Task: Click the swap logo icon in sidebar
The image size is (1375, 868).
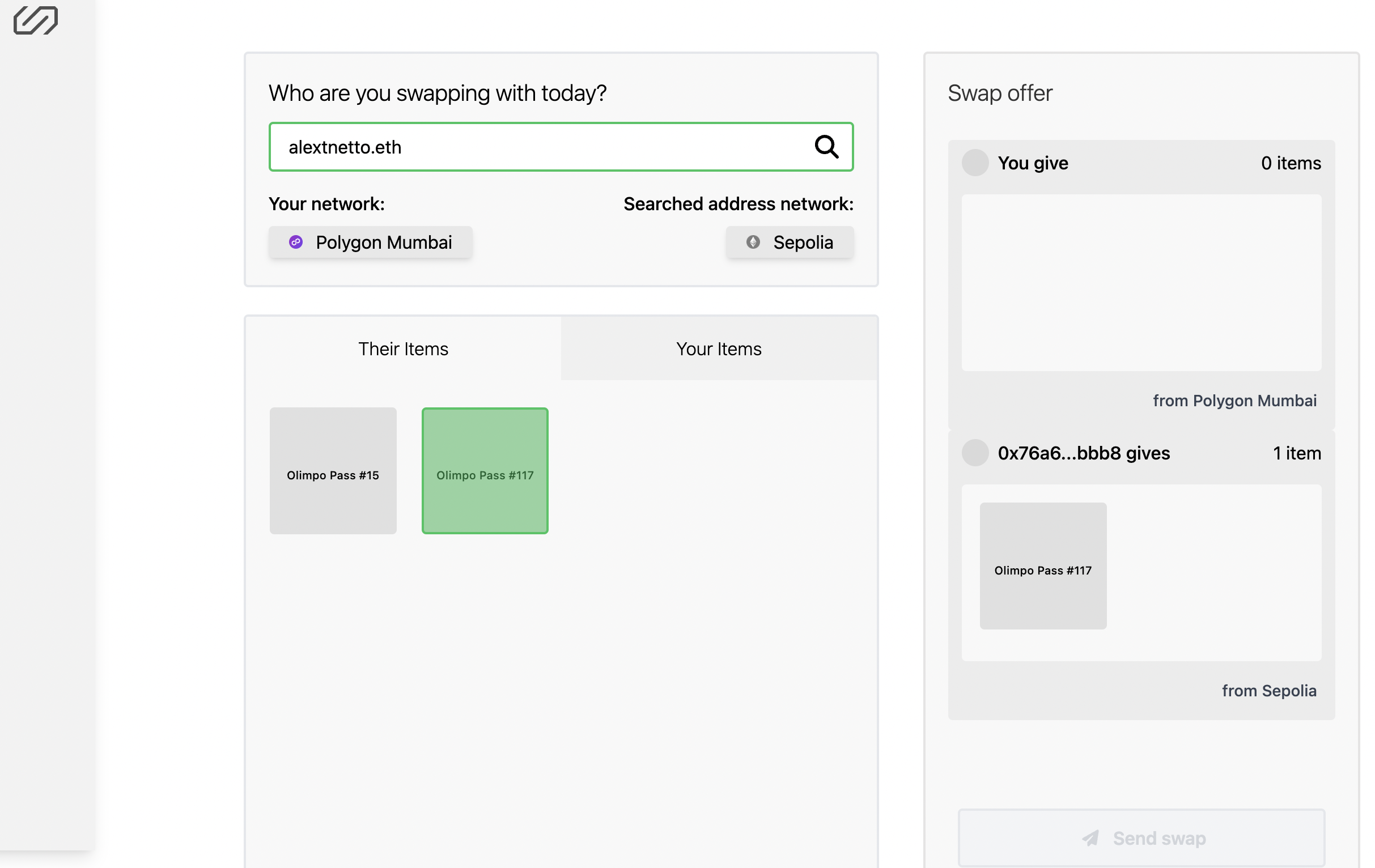Action: pyautogui.click(x=35, y=20)
